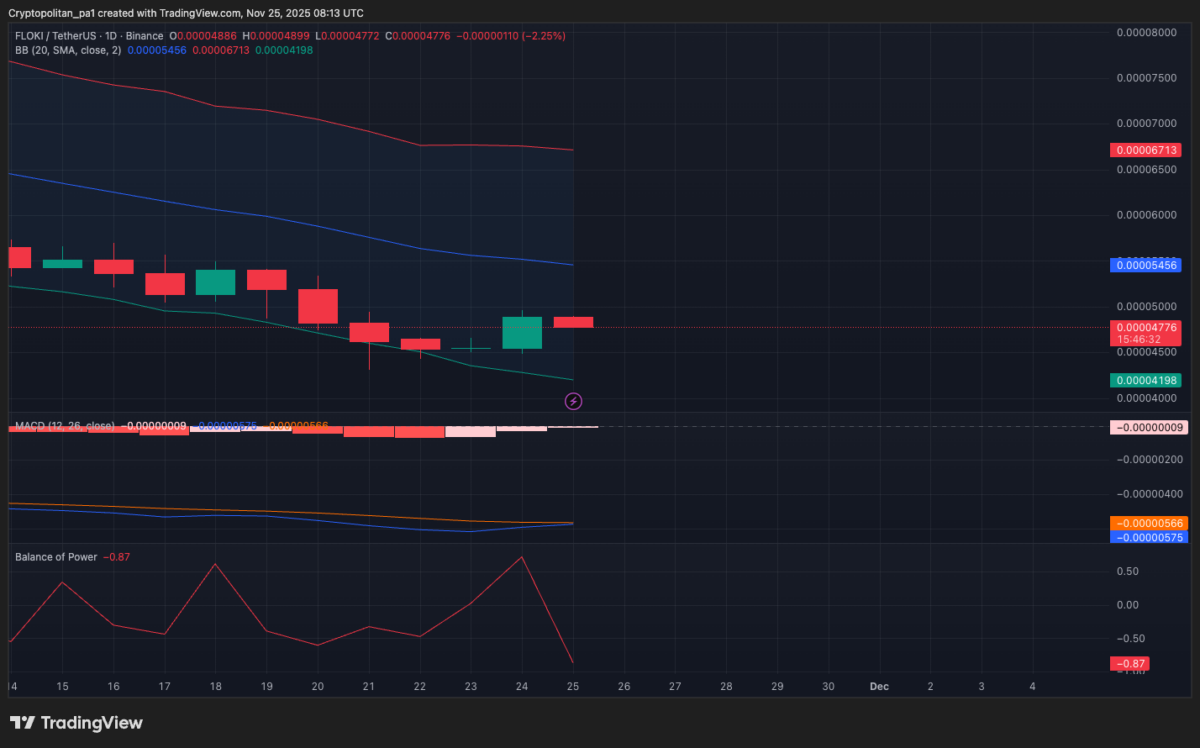Click the current price label 0.00004776

(1145, 327)
